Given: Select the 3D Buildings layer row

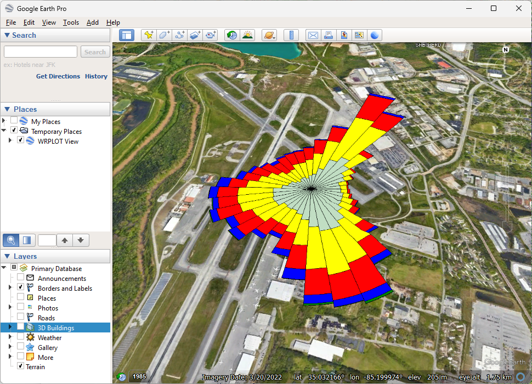Looking at the screenshot, I should point(56,327).
